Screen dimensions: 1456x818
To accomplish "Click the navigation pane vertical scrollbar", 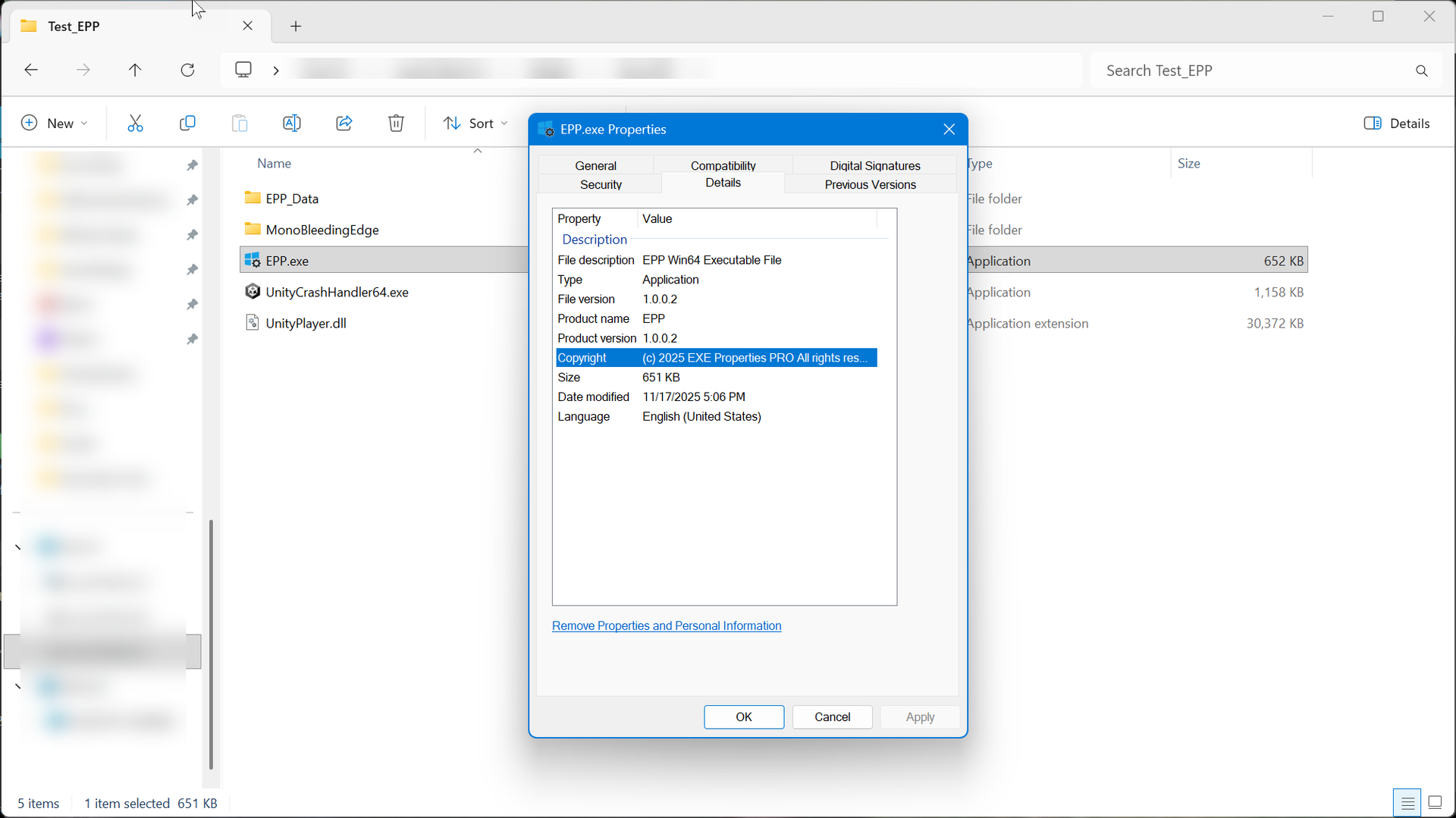I will click(x=211, y=644).
